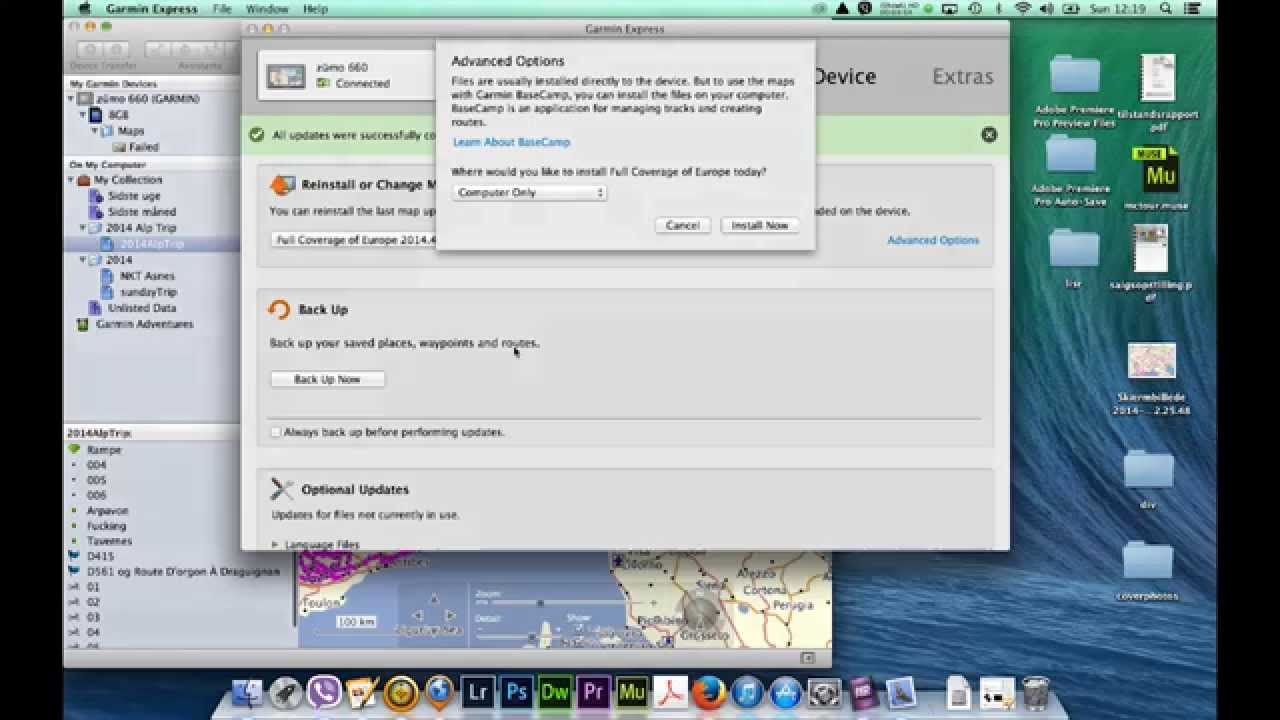Click the orange Back Up icon

[x=280, y=310]
